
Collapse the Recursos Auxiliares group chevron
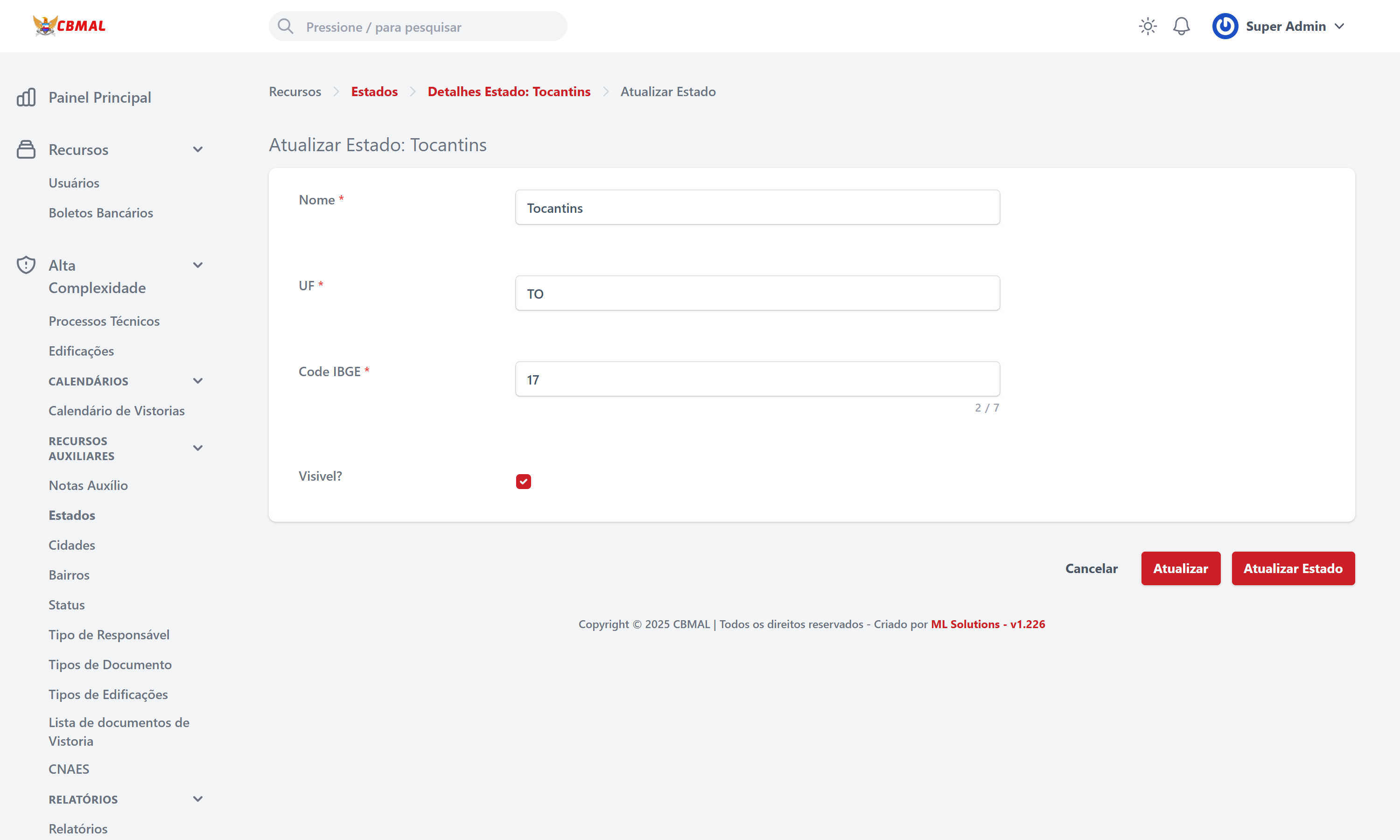[x=197, y=448]
